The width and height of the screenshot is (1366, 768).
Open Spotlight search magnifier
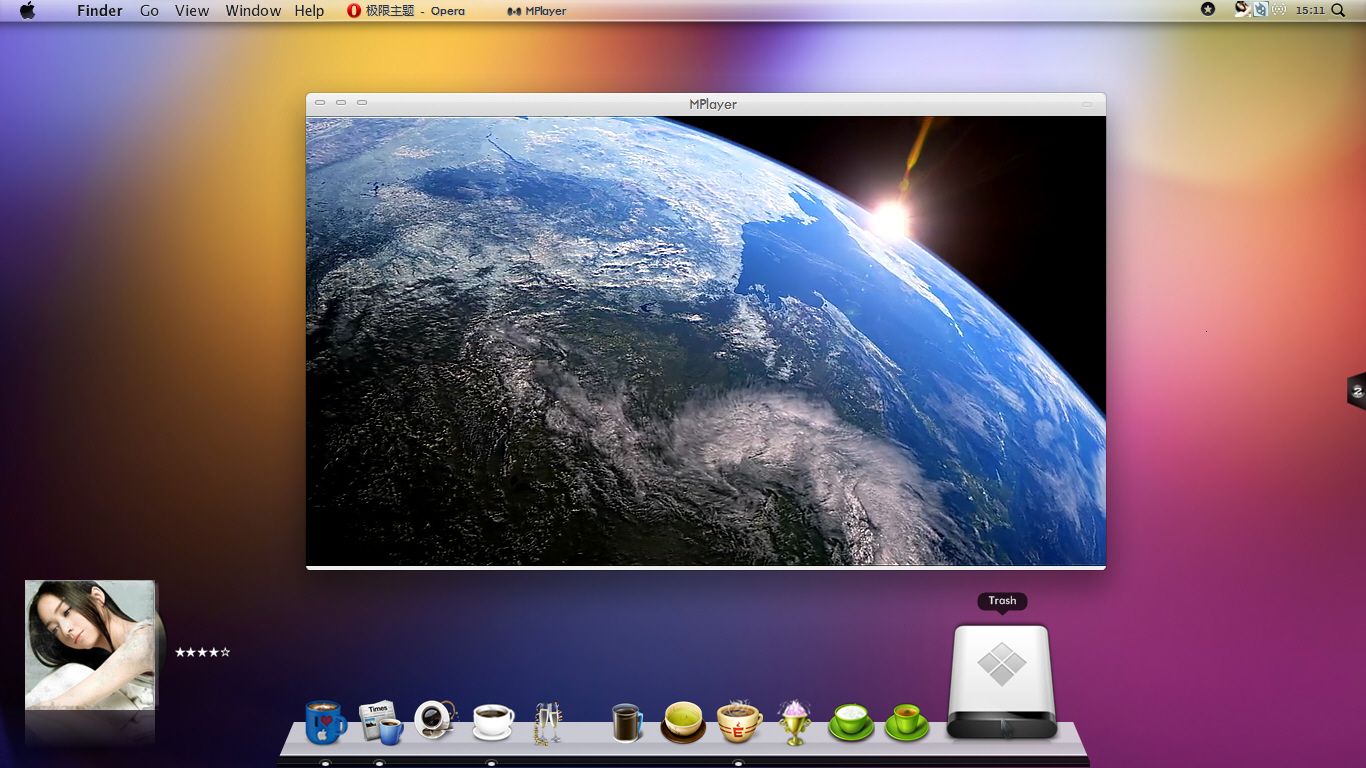point(1339,10)
